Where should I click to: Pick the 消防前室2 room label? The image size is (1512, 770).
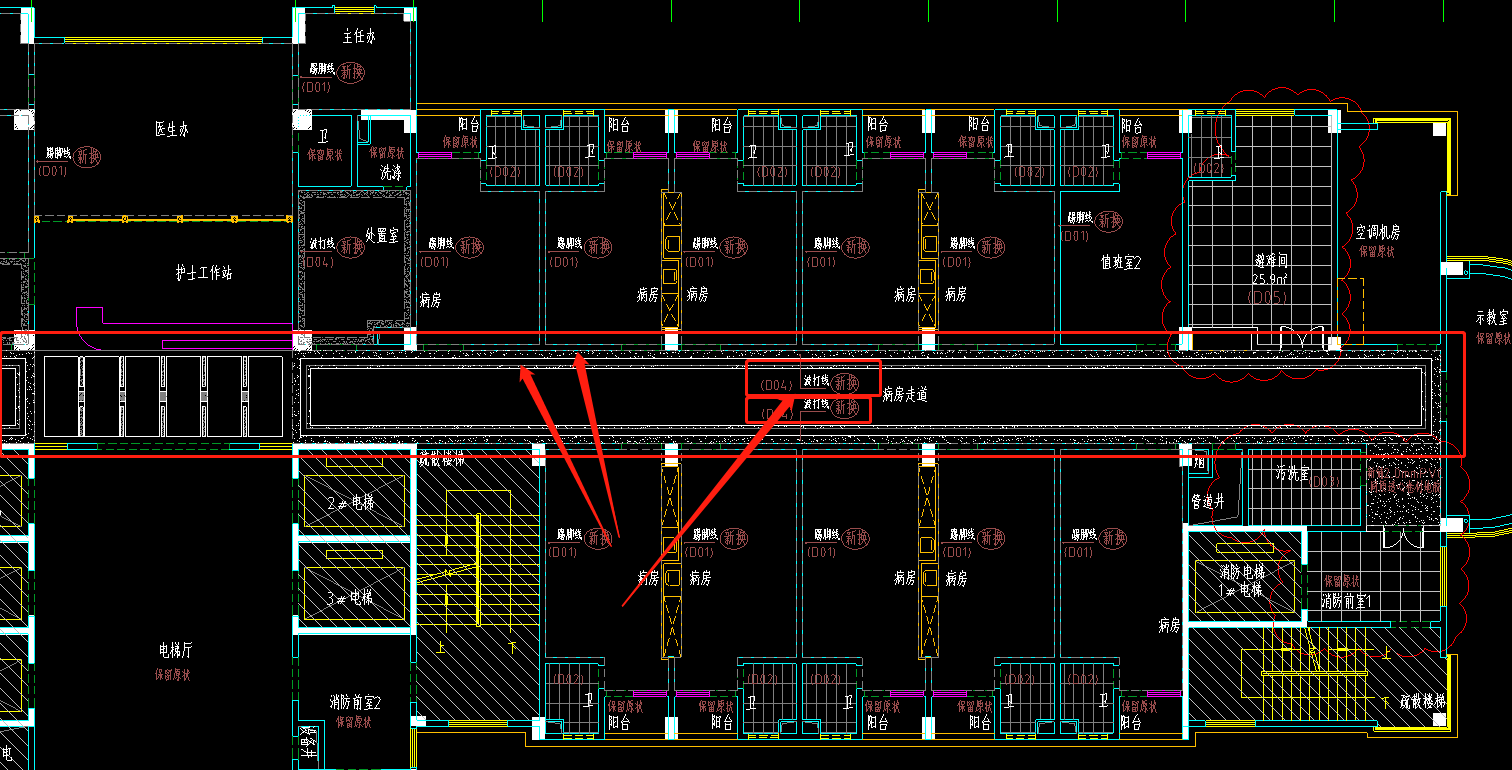coord(355,704)
